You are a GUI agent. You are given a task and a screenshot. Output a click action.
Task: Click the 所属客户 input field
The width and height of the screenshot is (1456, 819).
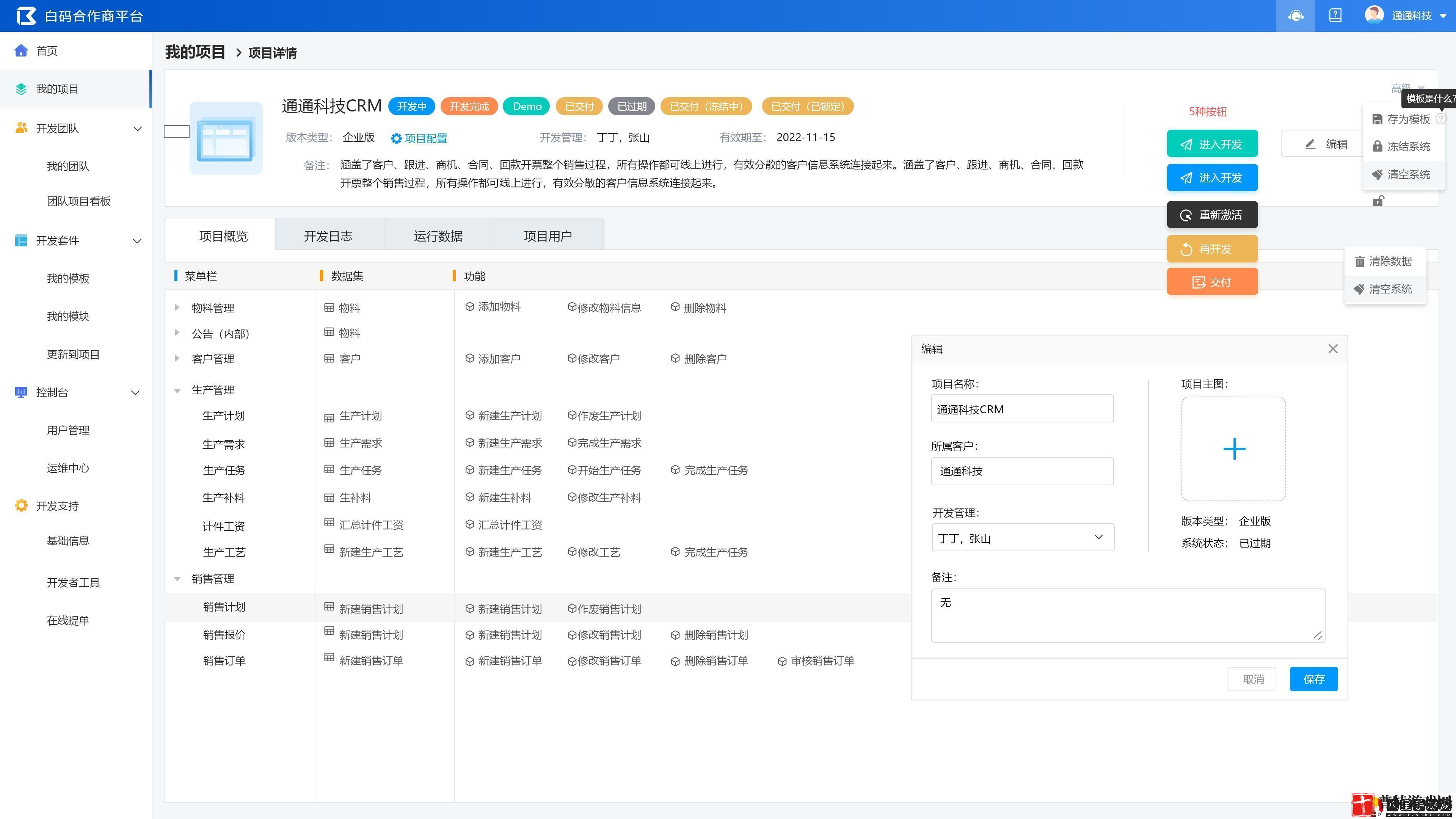pos(1023,471)
